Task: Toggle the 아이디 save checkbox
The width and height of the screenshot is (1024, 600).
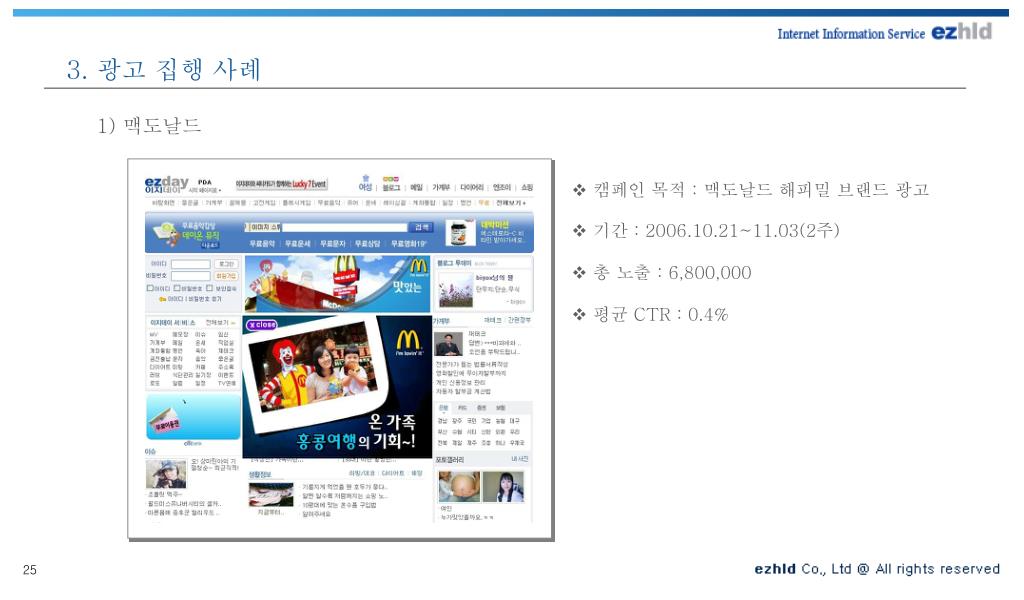Action: (x=151, y=288)
